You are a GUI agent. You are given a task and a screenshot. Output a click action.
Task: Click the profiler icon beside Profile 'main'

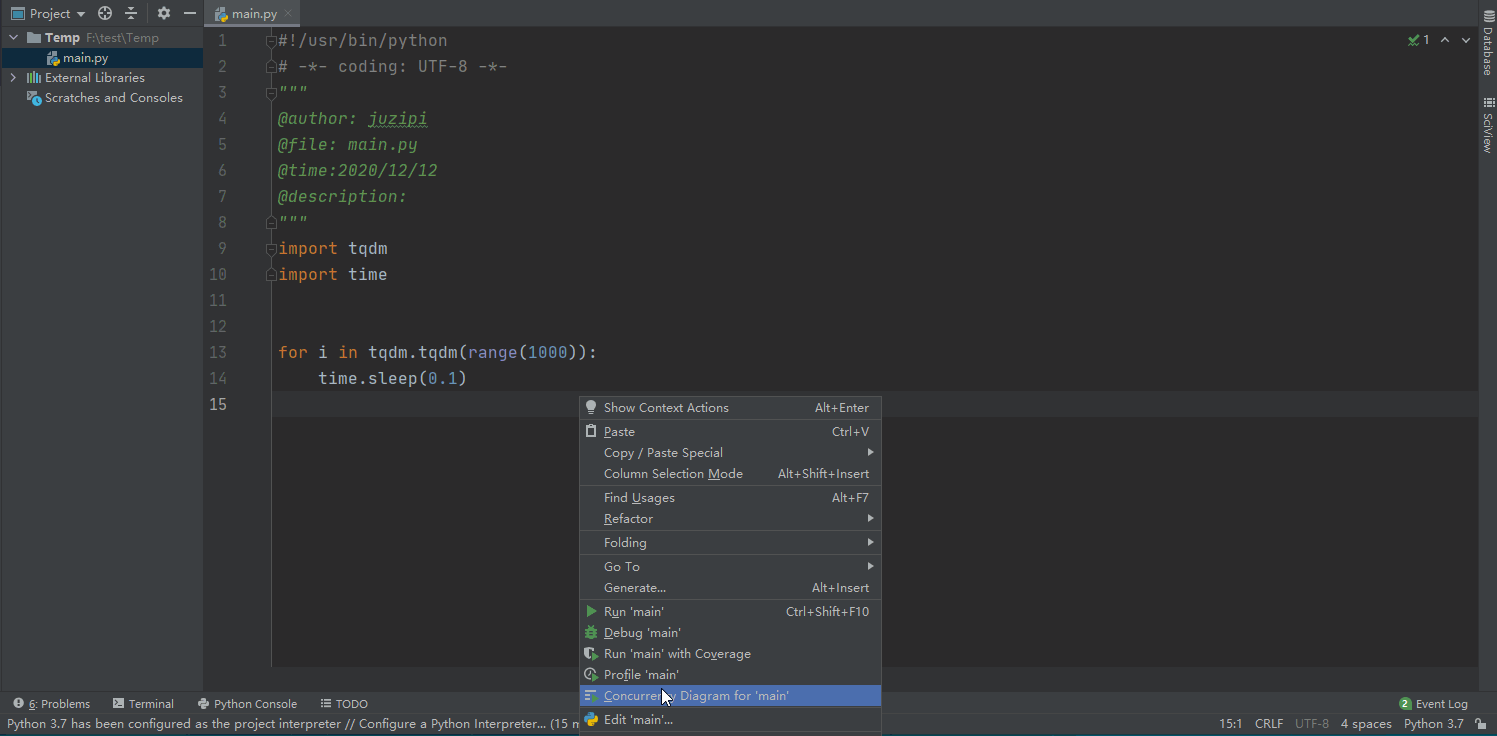tap(591, 675)
